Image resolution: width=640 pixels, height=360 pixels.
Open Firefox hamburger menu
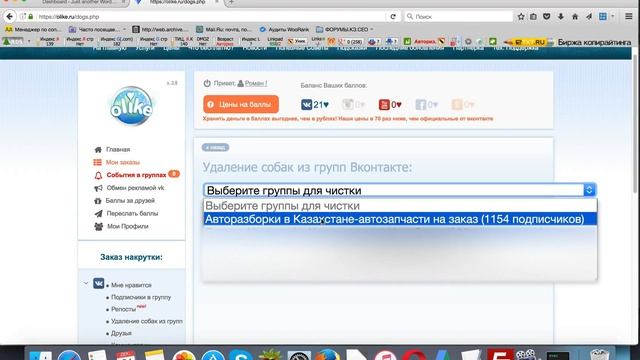pyautogui.click(x=629, y=16)
